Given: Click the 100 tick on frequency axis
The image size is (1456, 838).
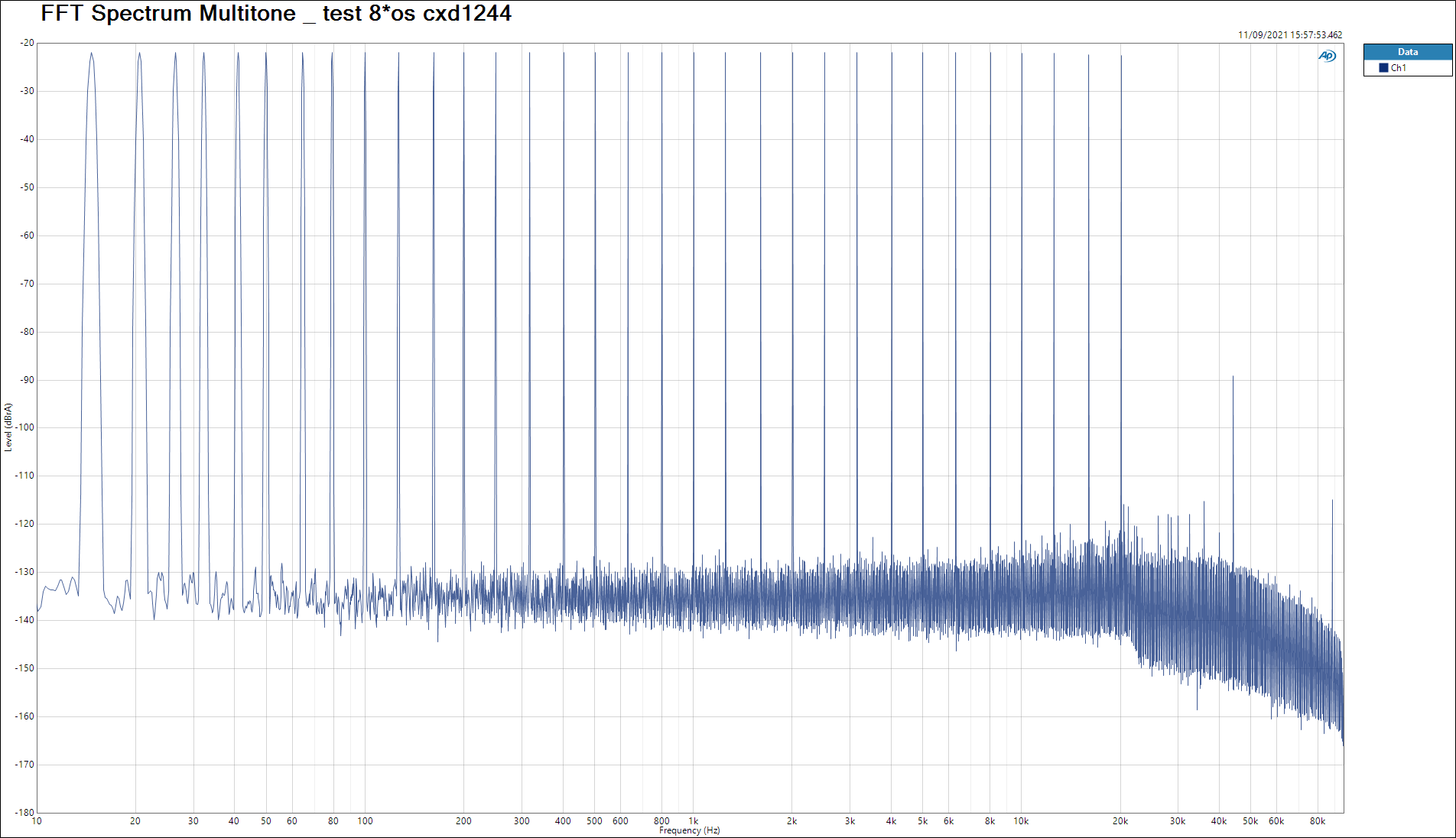Looking at the screenshot, I should [x=365, y=821].
